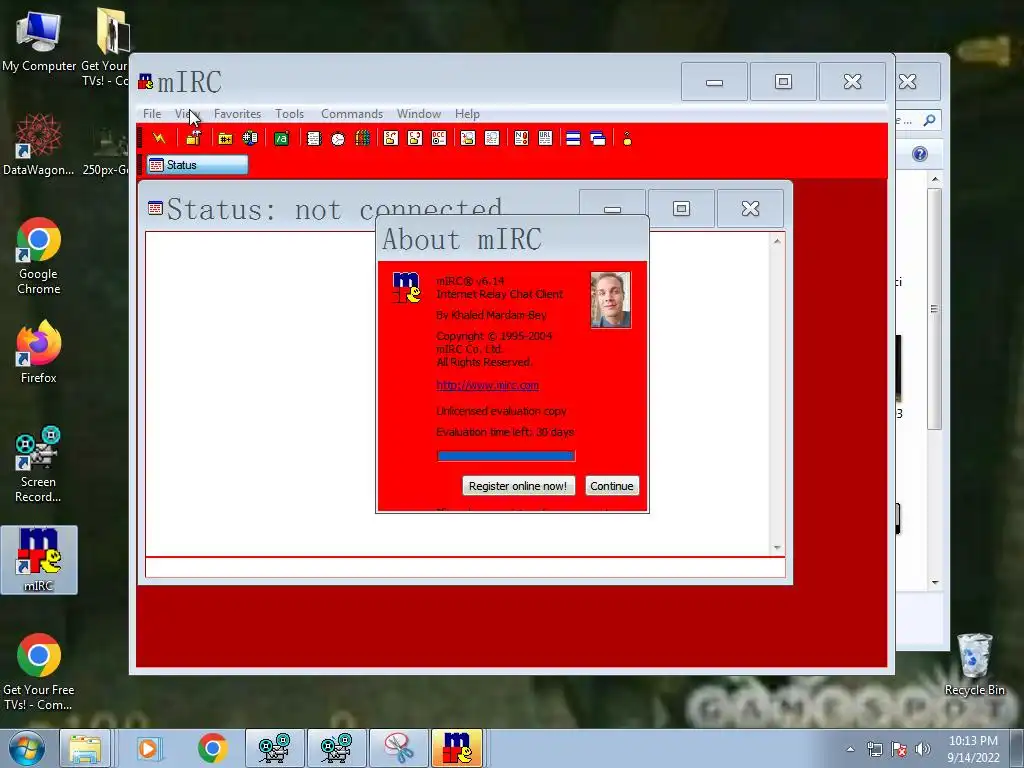Click the Connect lightning bolt toolbar icon
The height and width of the screenshot is (768, 1024).
pyautogui.click(x=159, y=138)
